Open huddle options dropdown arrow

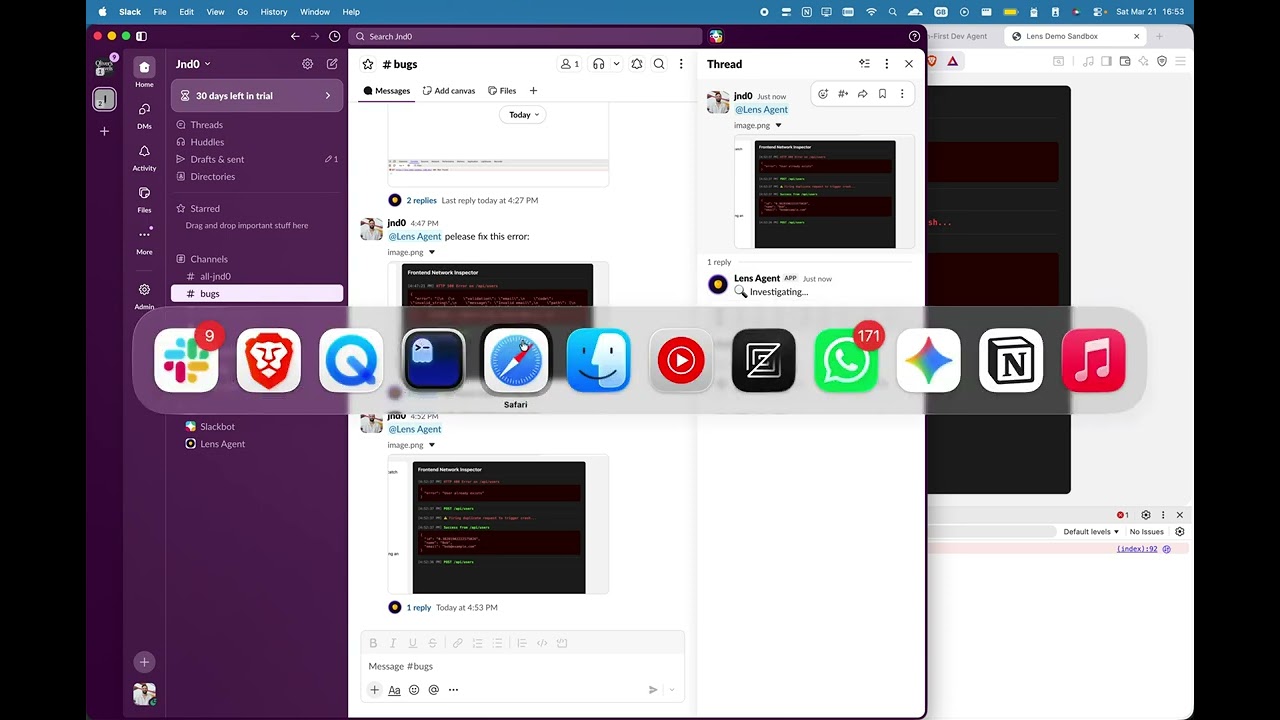pos(616,64)
